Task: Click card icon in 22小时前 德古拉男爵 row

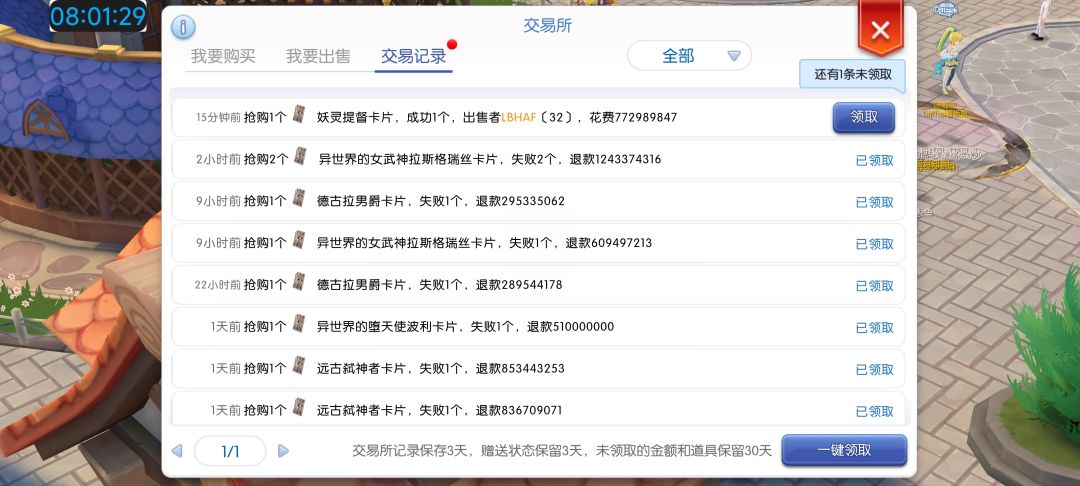Action: [299, 282]
